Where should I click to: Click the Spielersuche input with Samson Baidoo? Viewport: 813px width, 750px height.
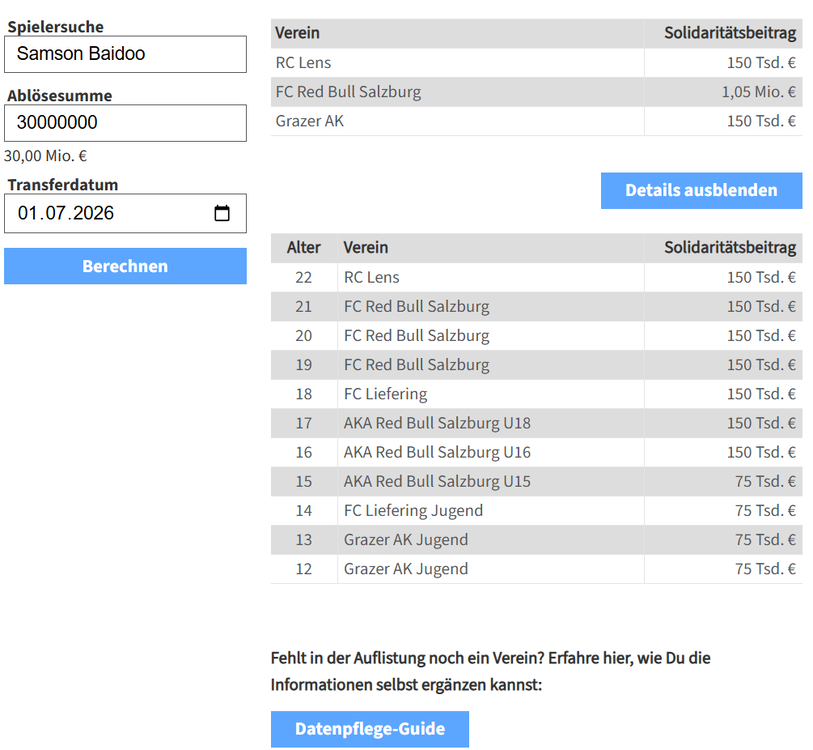point(125,54)
